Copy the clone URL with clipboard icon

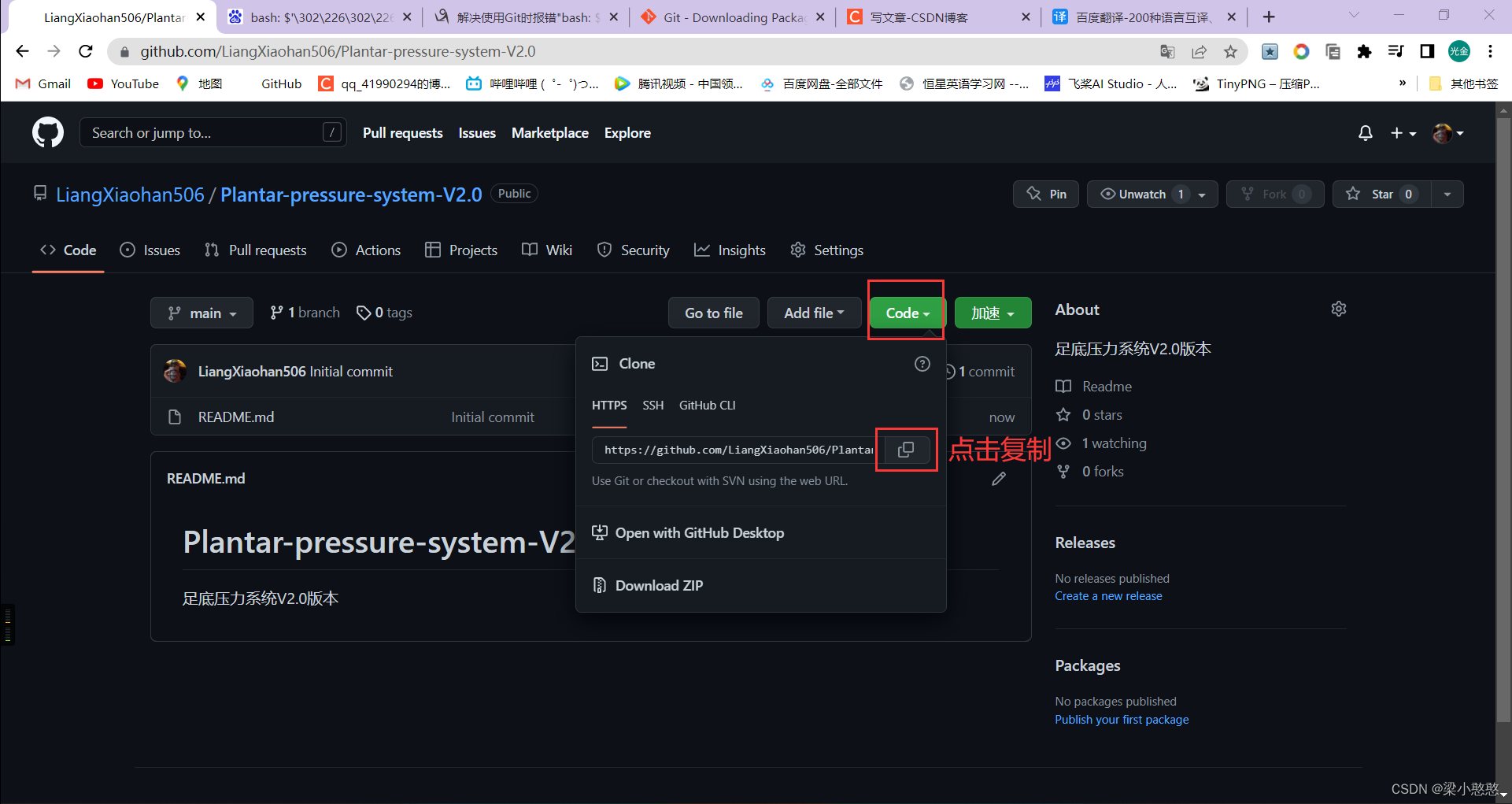tap(906, 450)
